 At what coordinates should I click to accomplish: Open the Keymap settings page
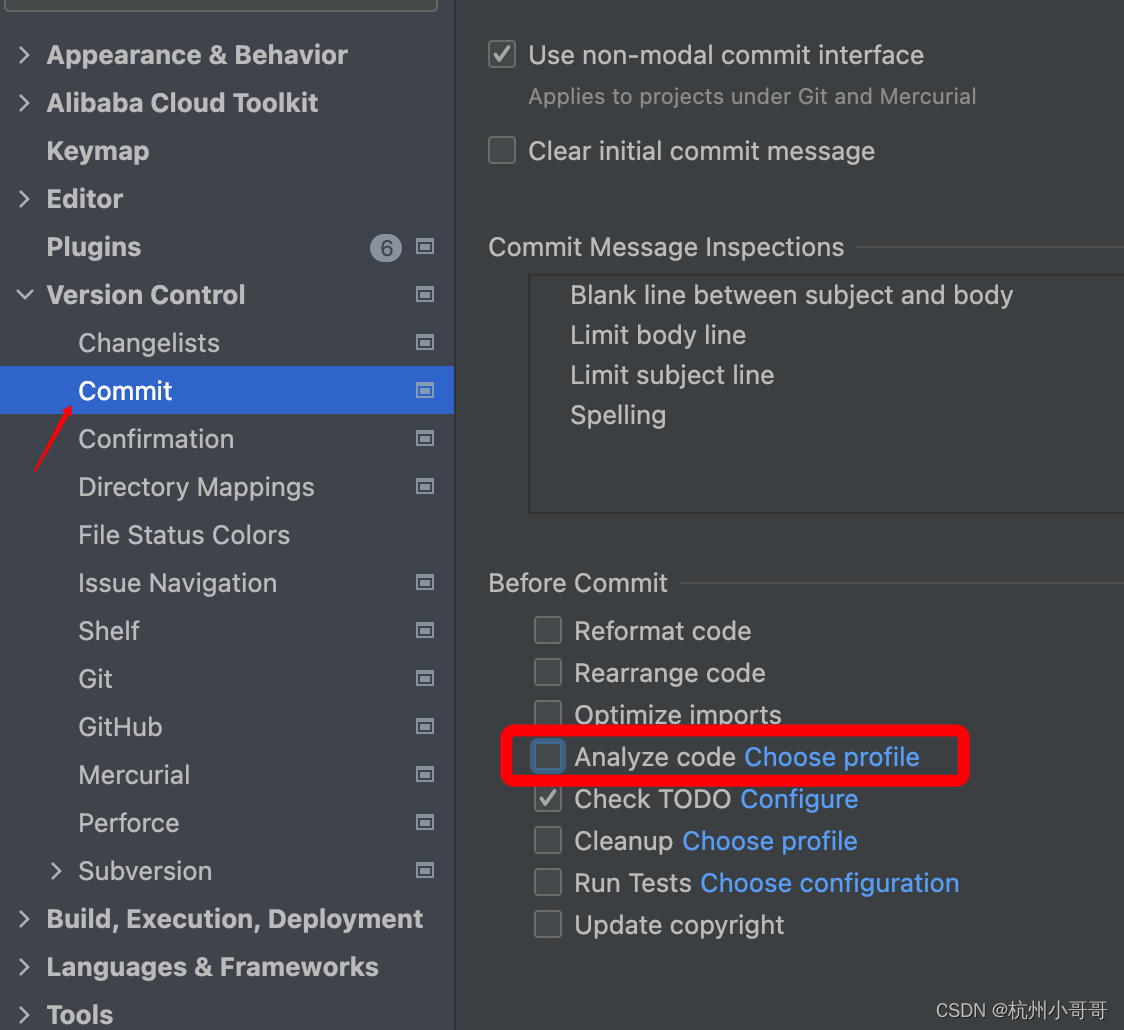(x=98, y=151)
